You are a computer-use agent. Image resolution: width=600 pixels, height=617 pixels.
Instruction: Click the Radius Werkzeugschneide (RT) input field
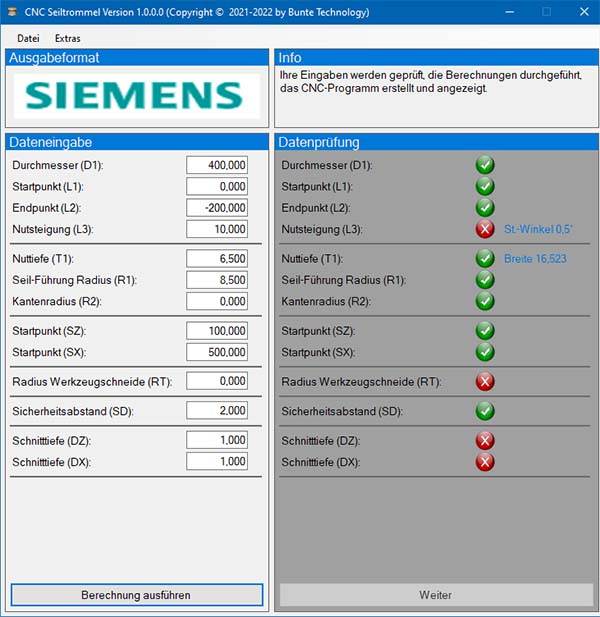point(217,381)
